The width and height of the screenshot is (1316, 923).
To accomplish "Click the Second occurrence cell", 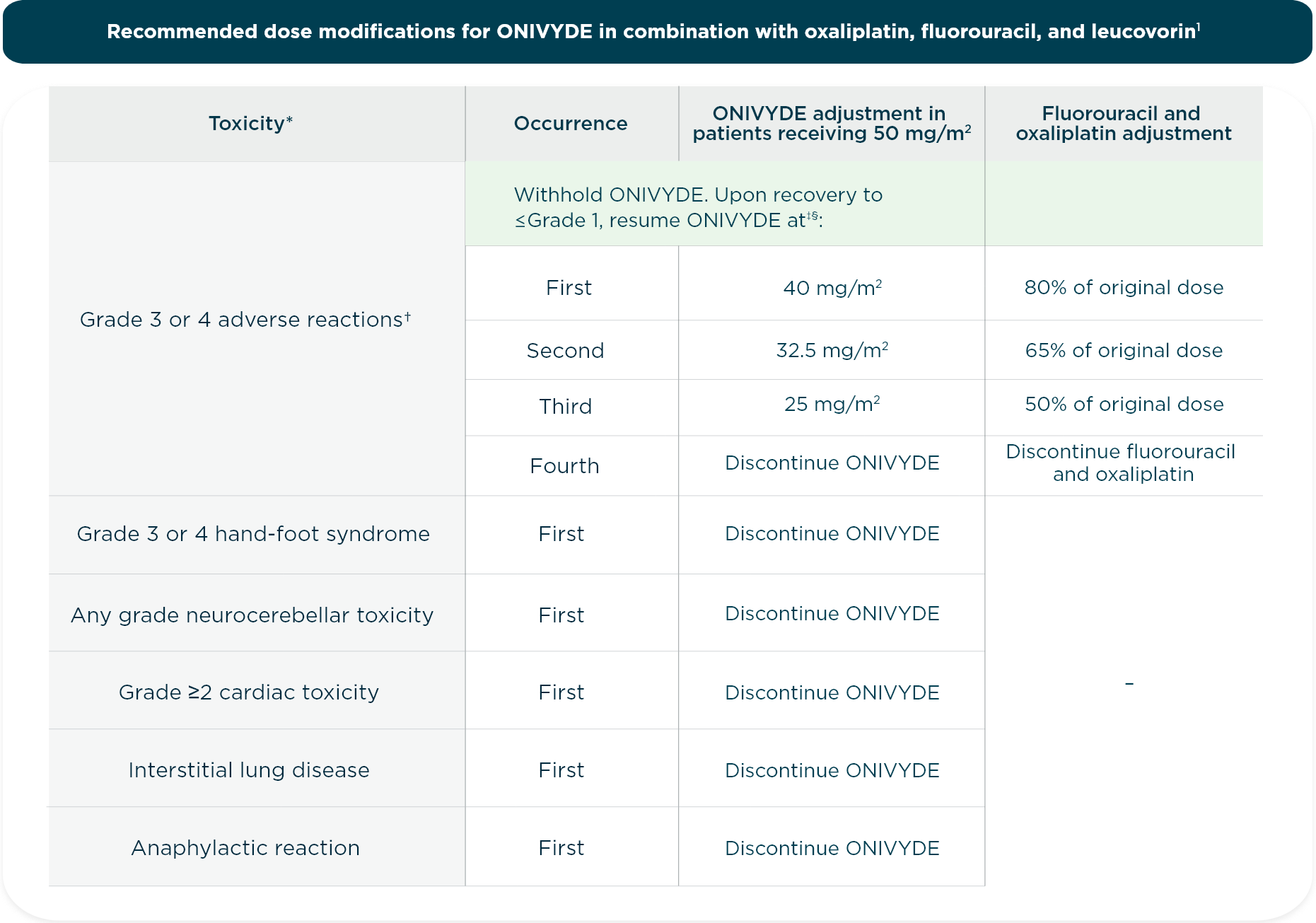I will [x=566, y=350].
